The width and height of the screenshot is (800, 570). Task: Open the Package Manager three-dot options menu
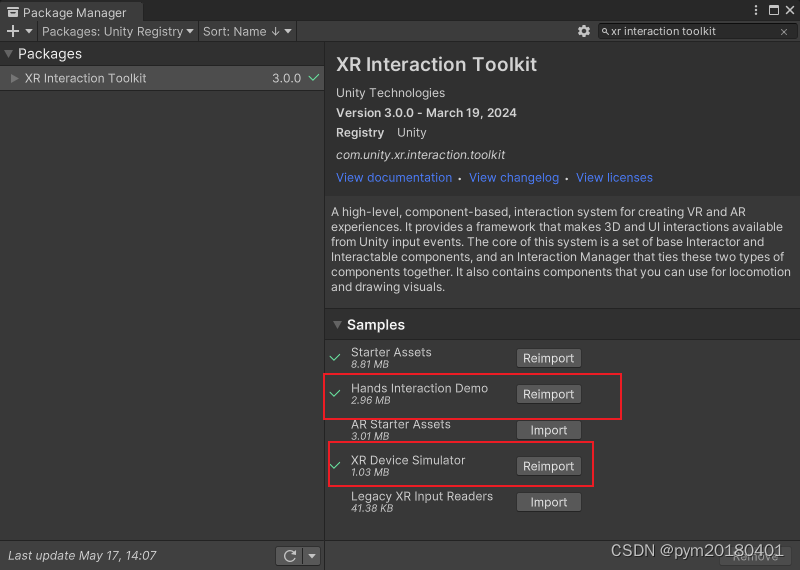[x=756, y=10]
